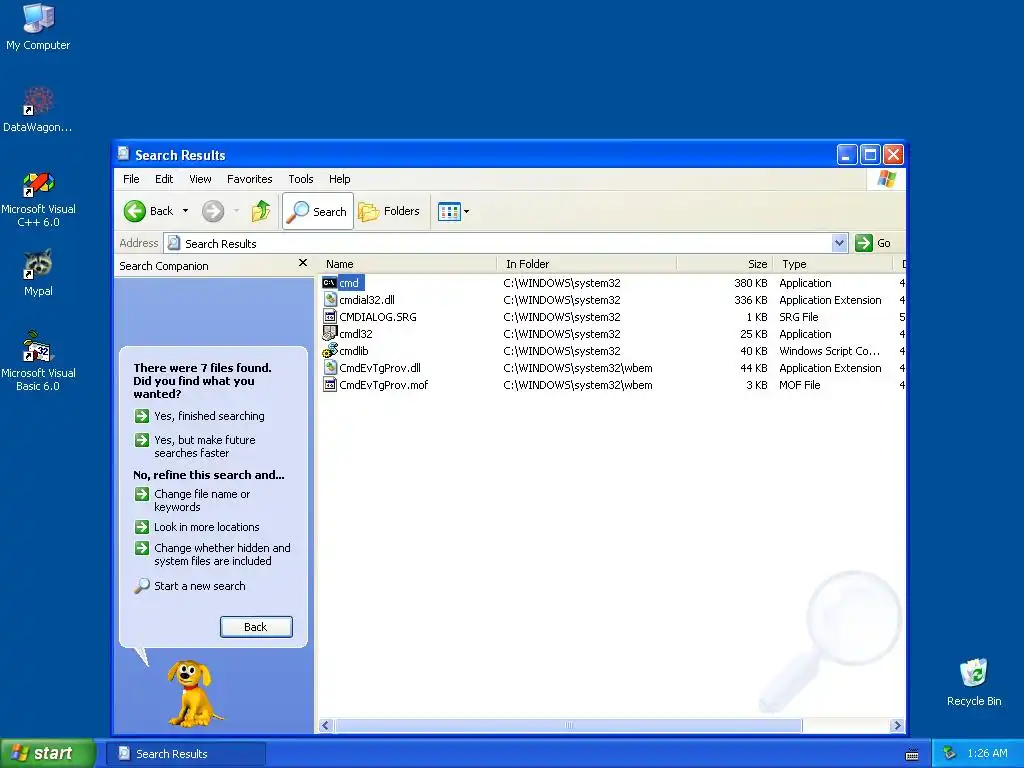
Task: Select the Recycle Bin icon
Action: tap(974, 682)
